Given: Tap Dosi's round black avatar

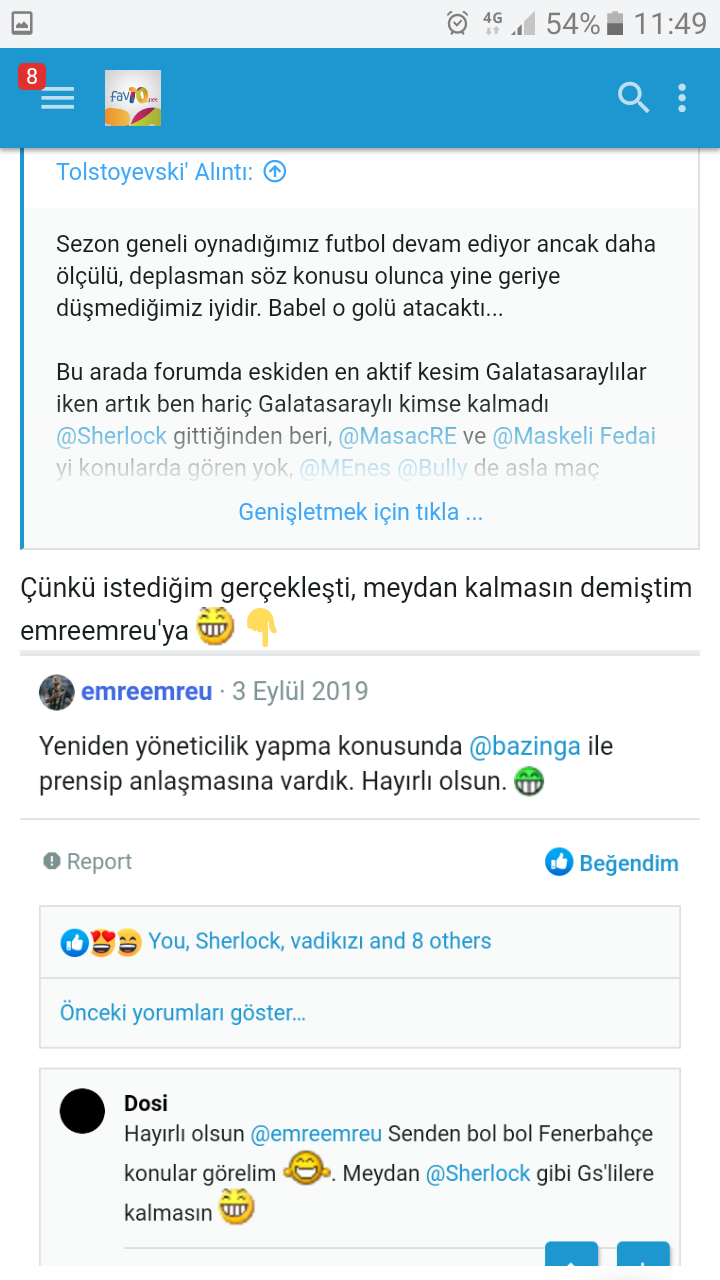Looking at the screenshot, I should pos(82,1110).
